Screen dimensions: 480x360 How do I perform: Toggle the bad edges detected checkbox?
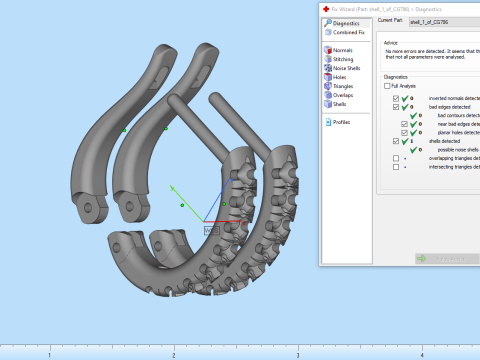point(396,107)
